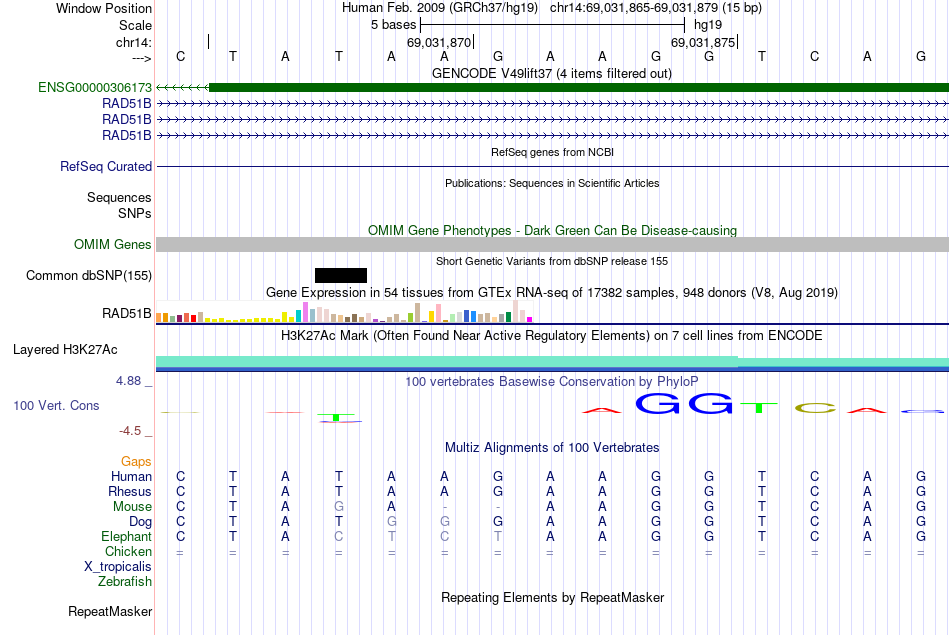
Task: Select the SNPs track label
Action: tap(135, 213)
